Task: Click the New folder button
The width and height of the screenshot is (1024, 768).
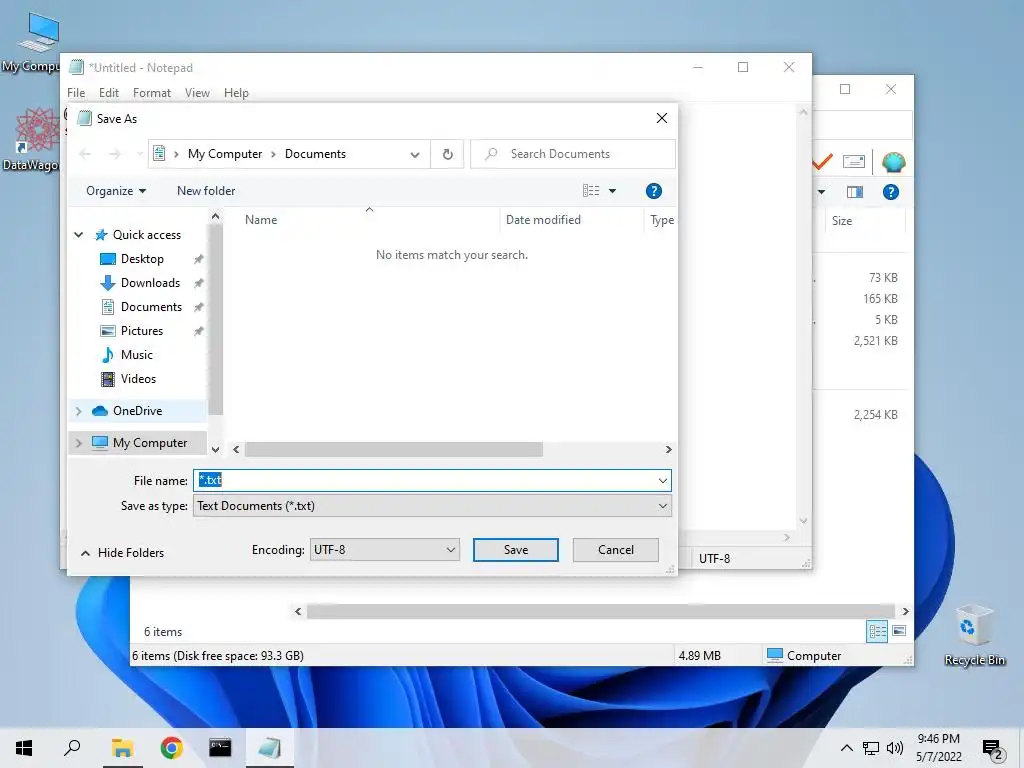Action: (206, 191)
